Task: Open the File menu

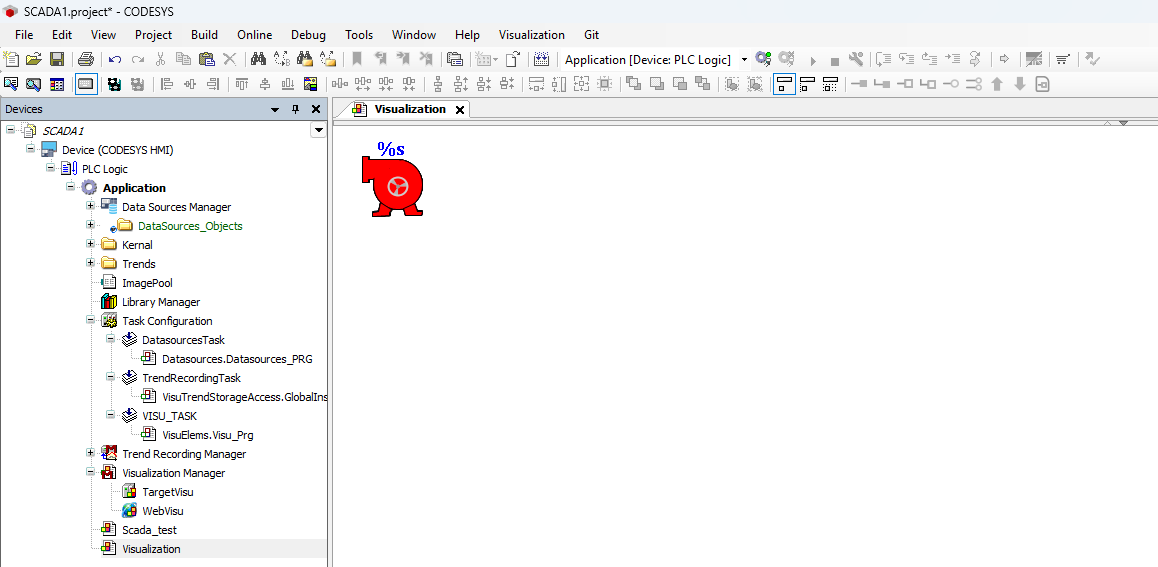Action: (24, 35)
